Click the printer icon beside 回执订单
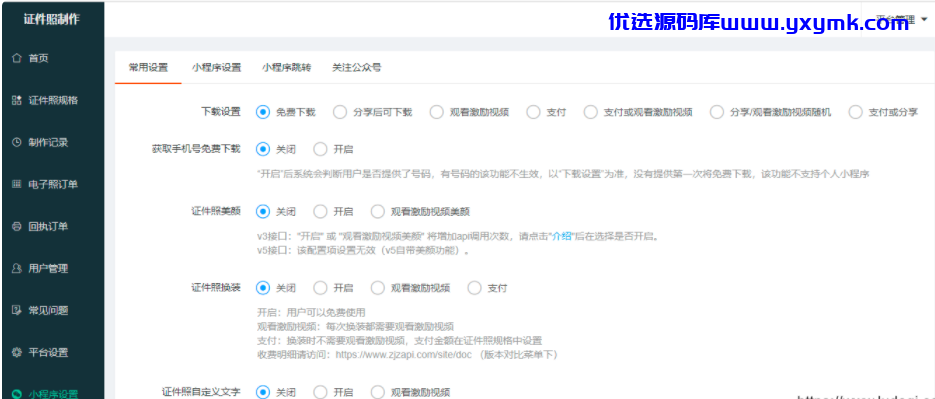This screenshot has height=399, width=935. pyautogui.click(x=17, y=227)
